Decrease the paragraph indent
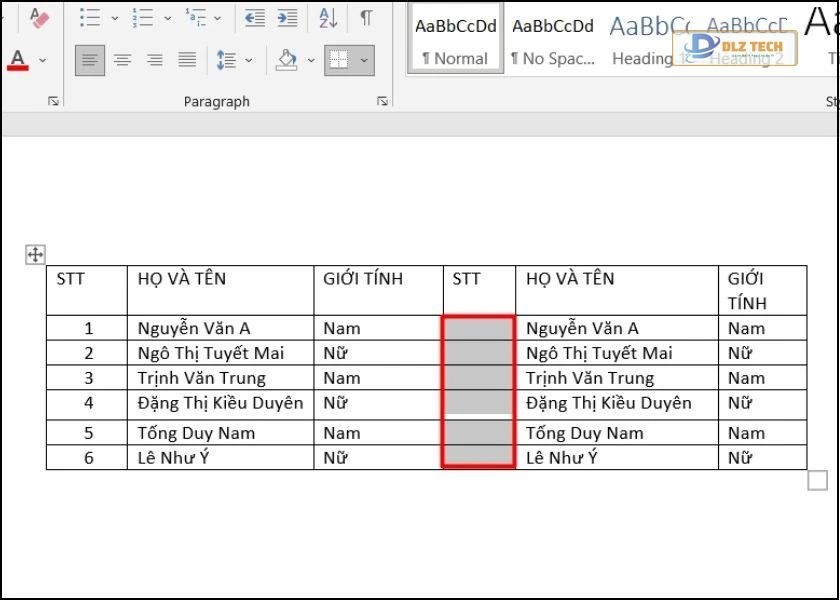Screen dimensions: 840x600 [x=255, y=18]
